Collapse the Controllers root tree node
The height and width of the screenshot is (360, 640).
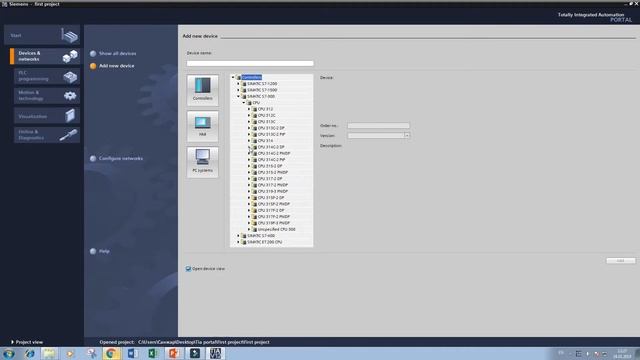coord(233,77)
